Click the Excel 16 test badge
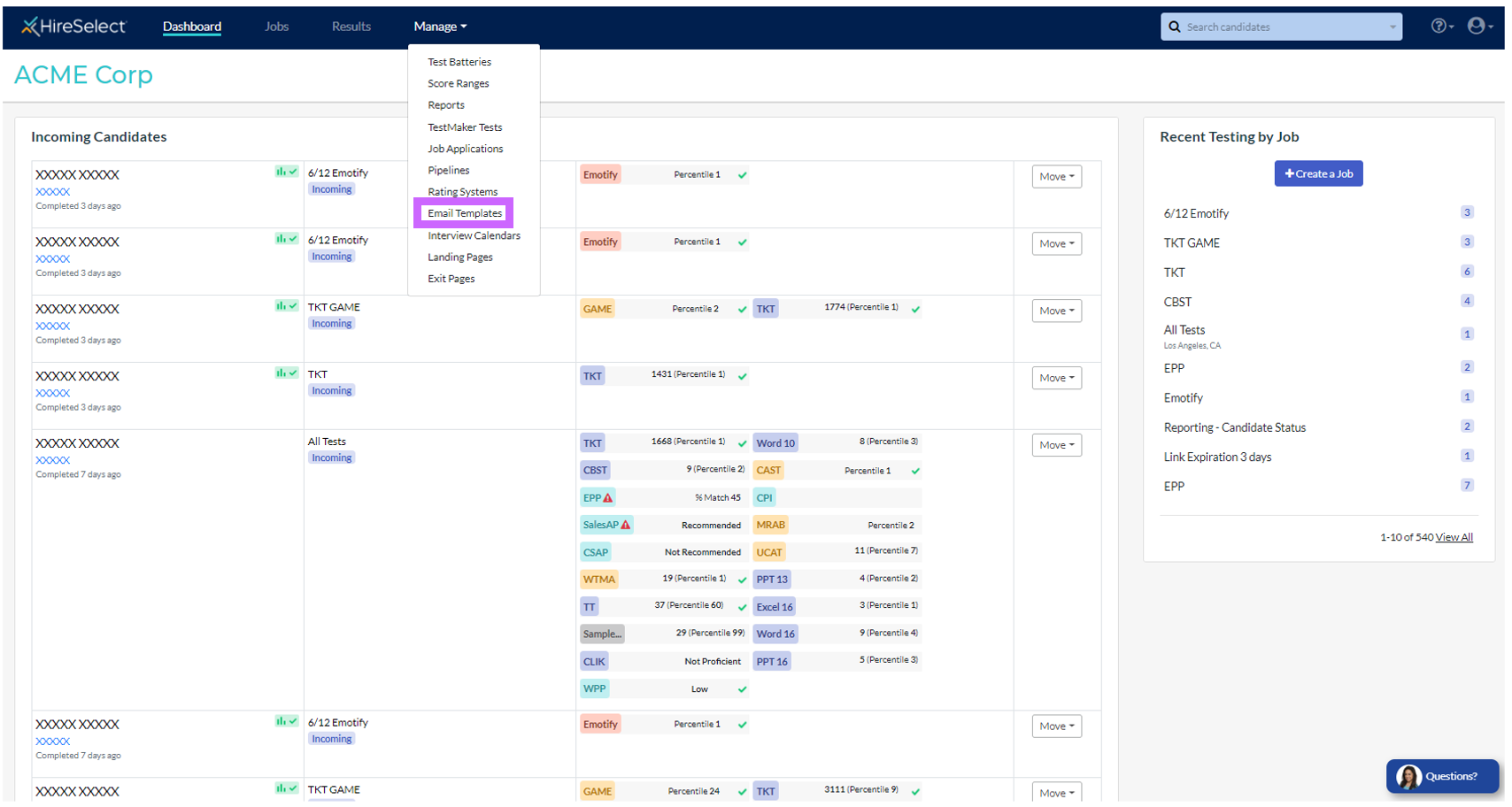The height and width of the screenshot is (807, 1512). [x=775, y=607]
